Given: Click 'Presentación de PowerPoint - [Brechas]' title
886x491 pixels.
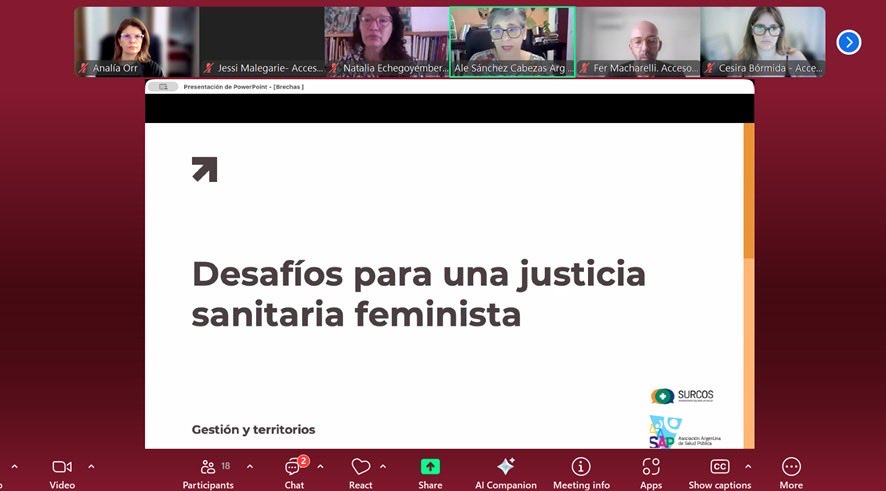Looking at the screenshot, I should click(244, 87).
